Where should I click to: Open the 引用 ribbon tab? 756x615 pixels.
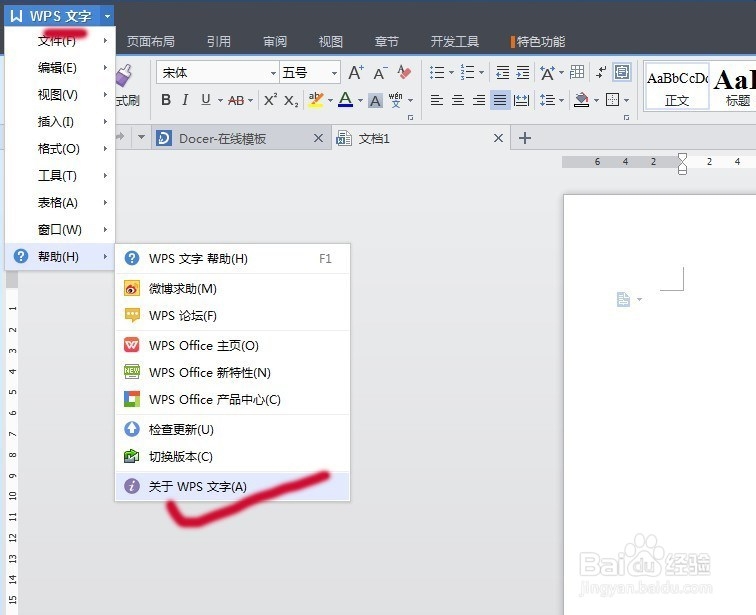[x=218, y=41]
